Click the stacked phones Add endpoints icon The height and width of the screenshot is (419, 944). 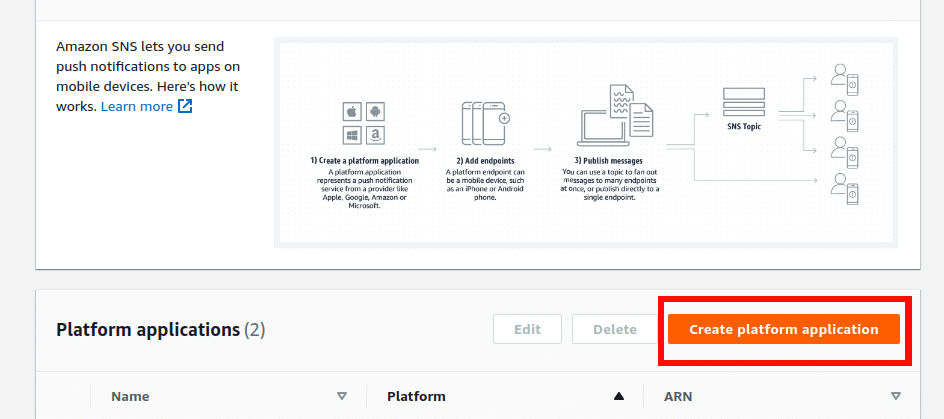click(485, 124)
